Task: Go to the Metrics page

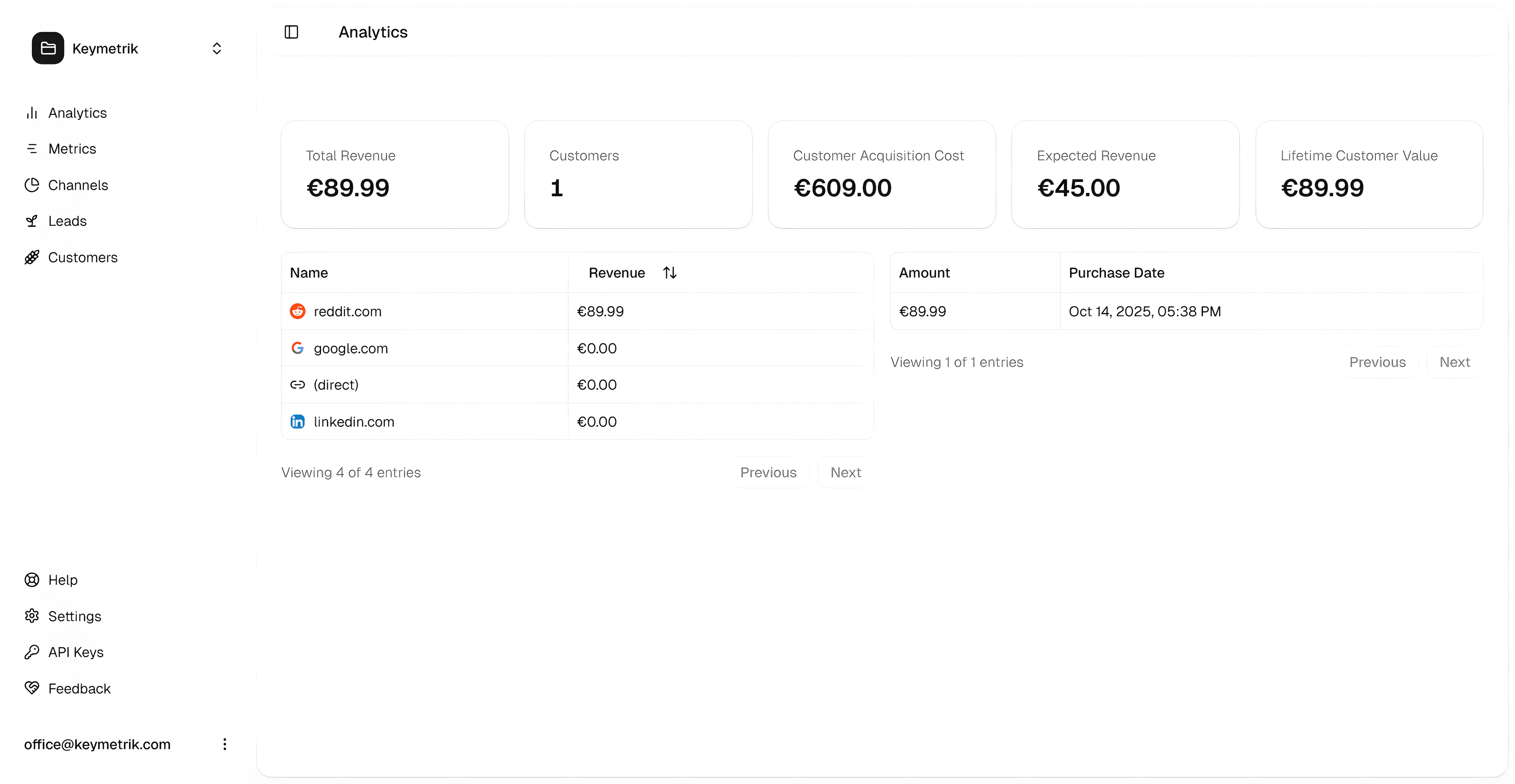Action: (72, 149)
